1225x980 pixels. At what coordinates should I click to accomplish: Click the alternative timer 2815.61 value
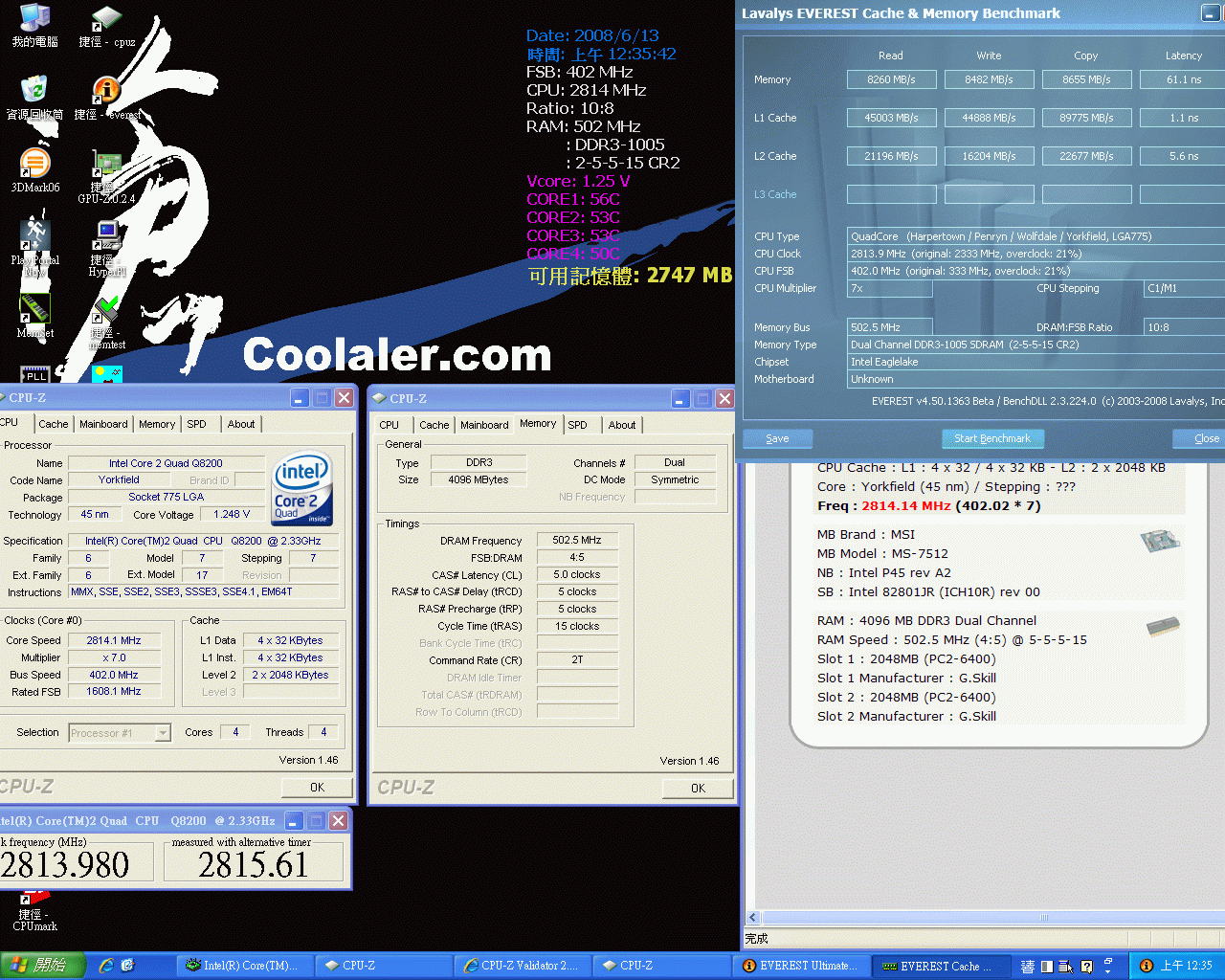[253, 865]
